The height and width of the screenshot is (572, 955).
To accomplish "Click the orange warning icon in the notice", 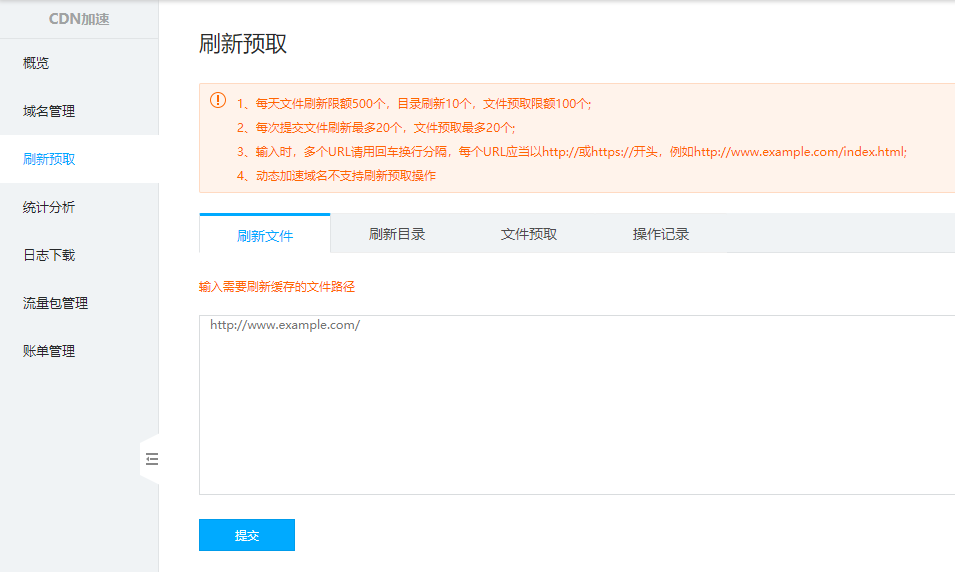I will point(217,101).
